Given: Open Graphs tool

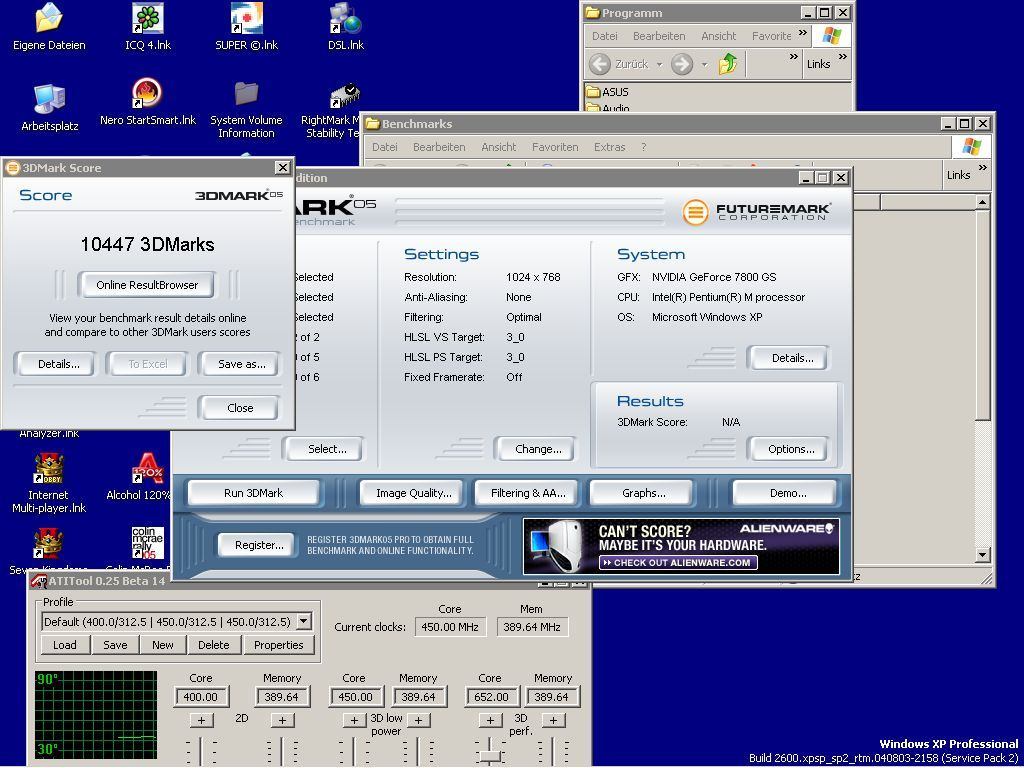Looking at the screenshot, I should [x=643, y=493].
